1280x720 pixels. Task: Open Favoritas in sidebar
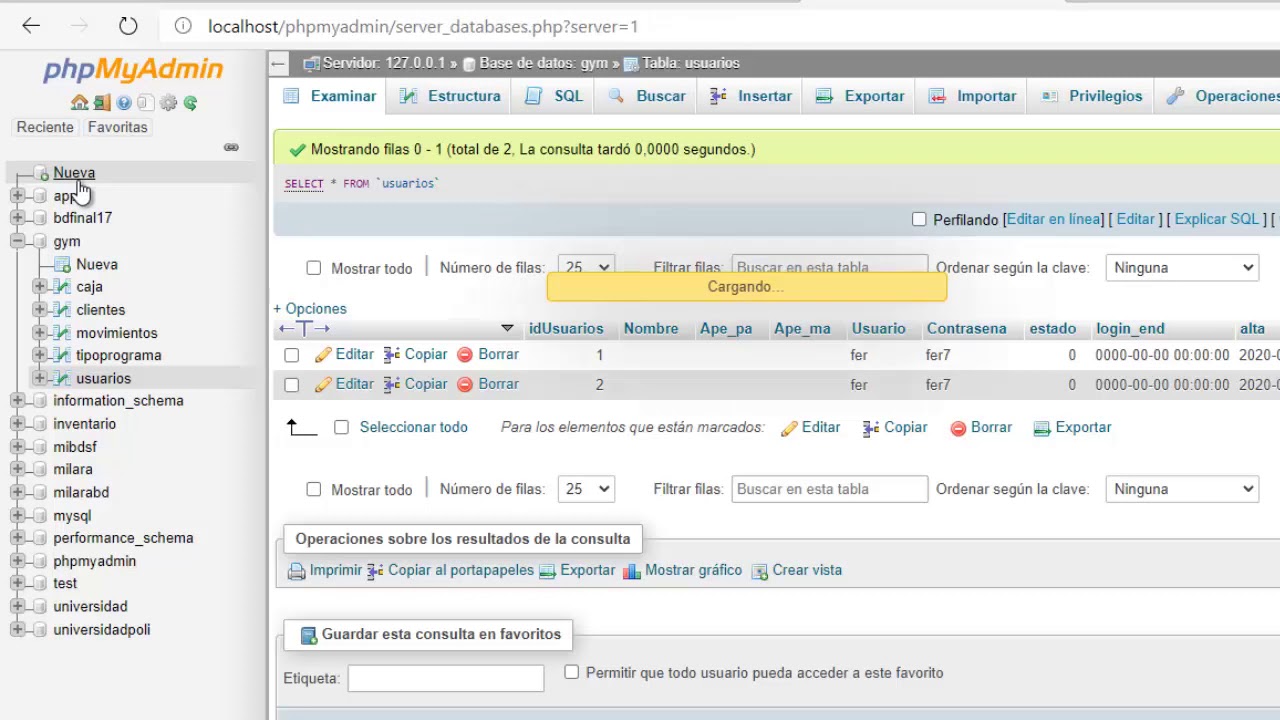(117, 127)
